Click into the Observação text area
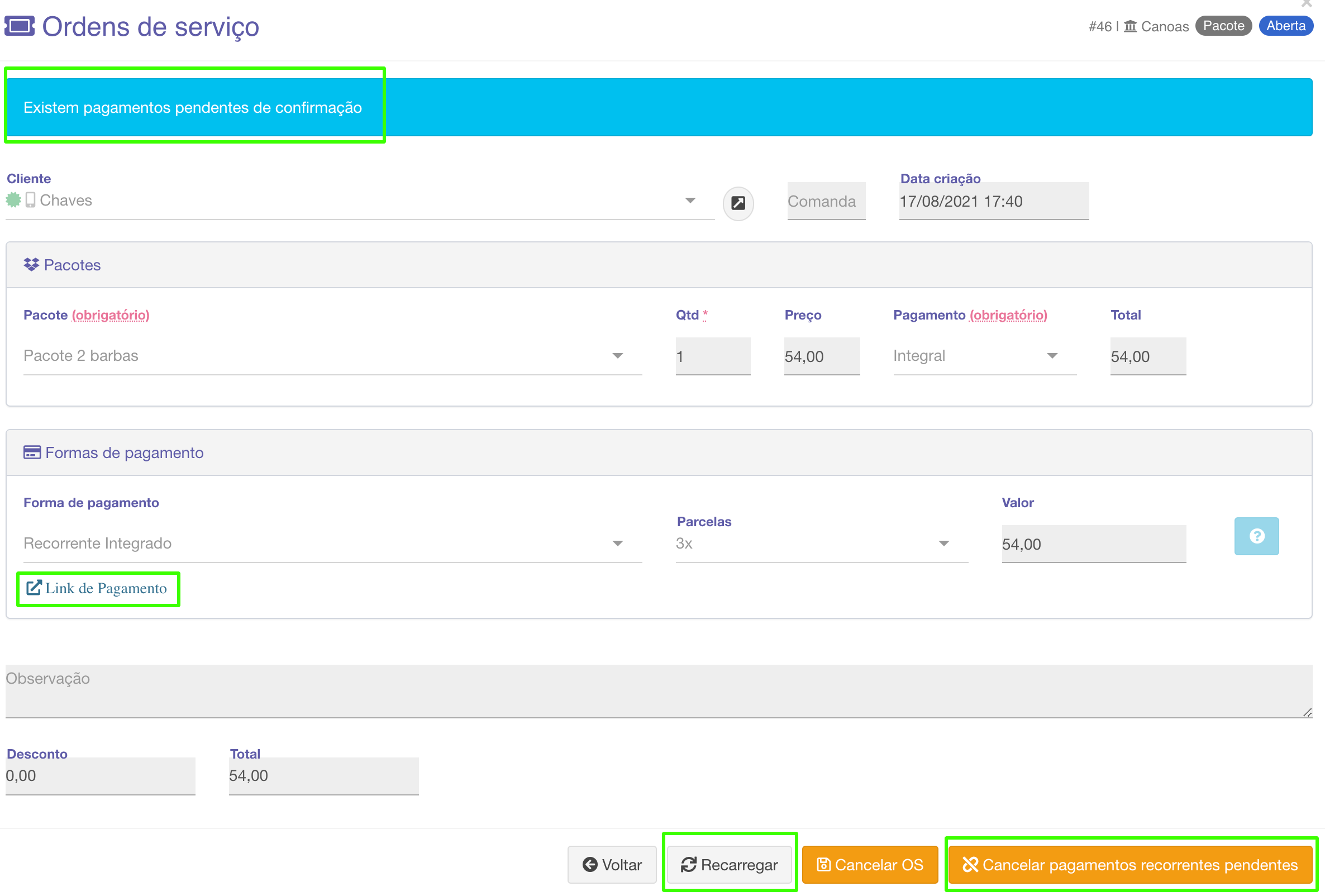 658,690
